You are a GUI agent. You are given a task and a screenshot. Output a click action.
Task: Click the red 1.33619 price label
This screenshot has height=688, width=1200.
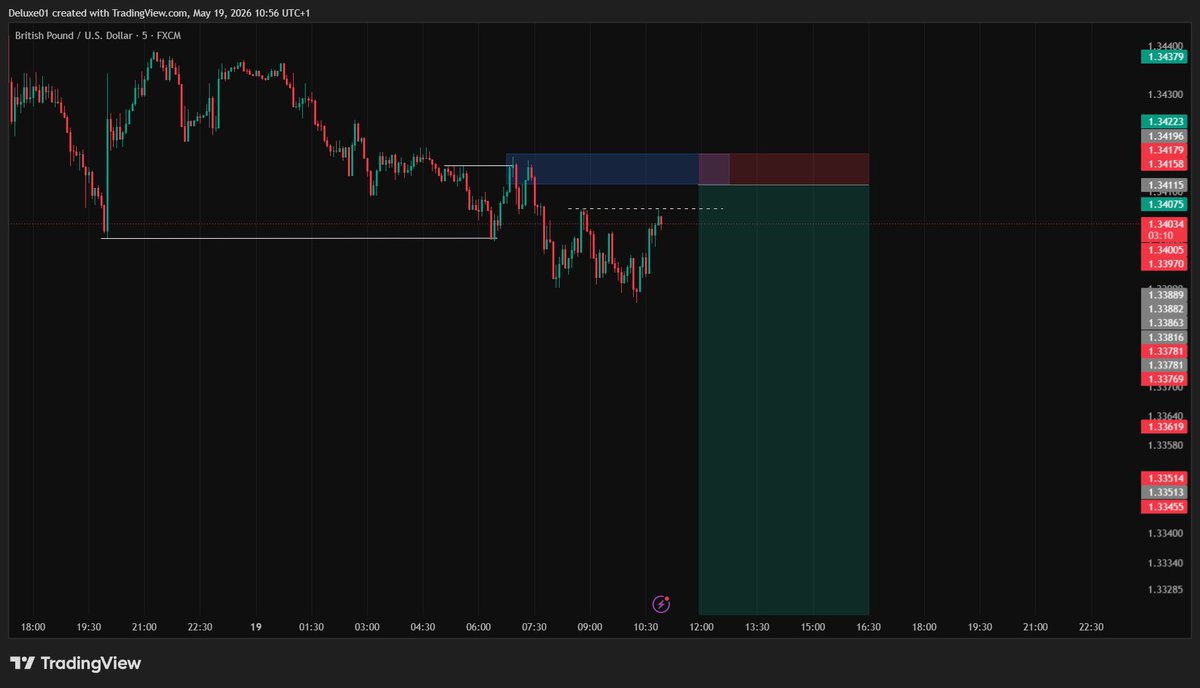pyautogui.click(x=1163, y=427)
